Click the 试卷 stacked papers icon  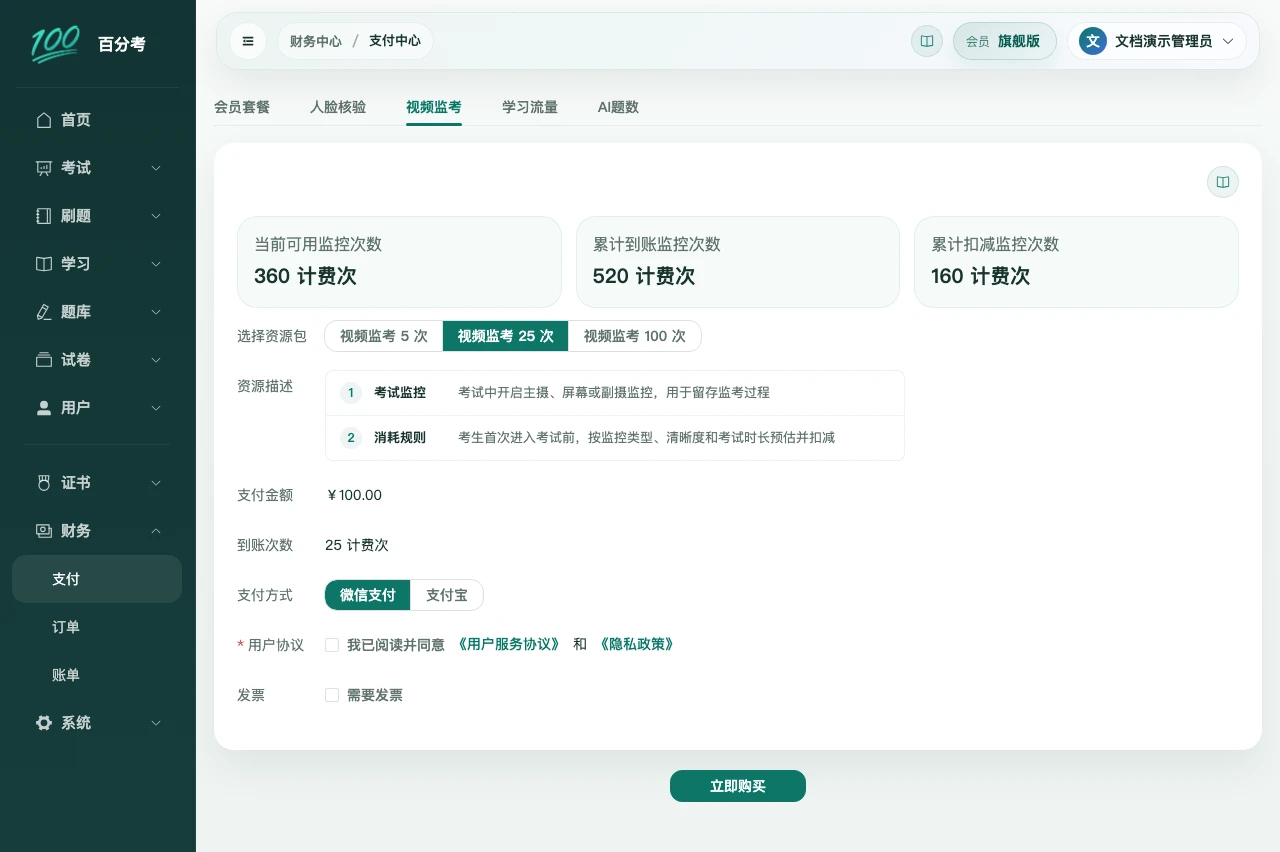43,360
